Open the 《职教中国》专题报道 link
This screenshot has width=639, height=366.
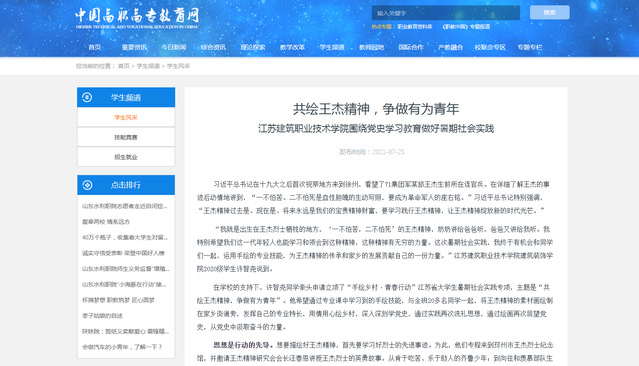(466, 26)
